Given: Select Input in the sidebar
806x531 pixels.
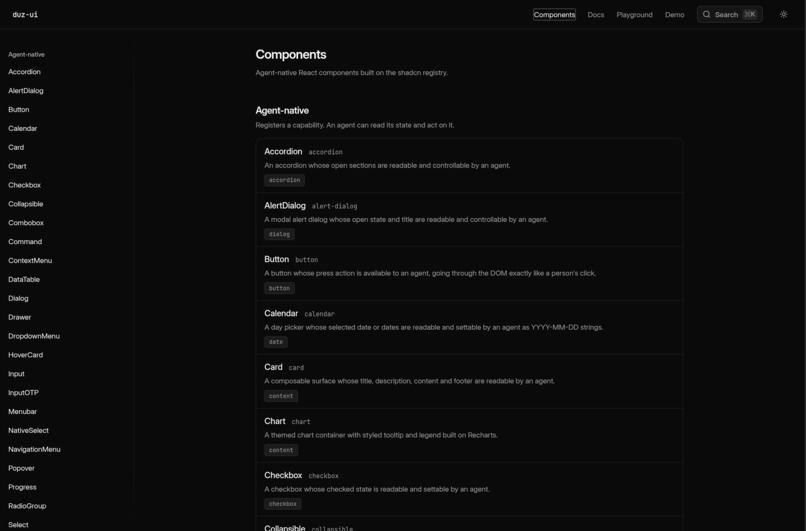Looking at the screenshot, I should [x=16, y=373].
